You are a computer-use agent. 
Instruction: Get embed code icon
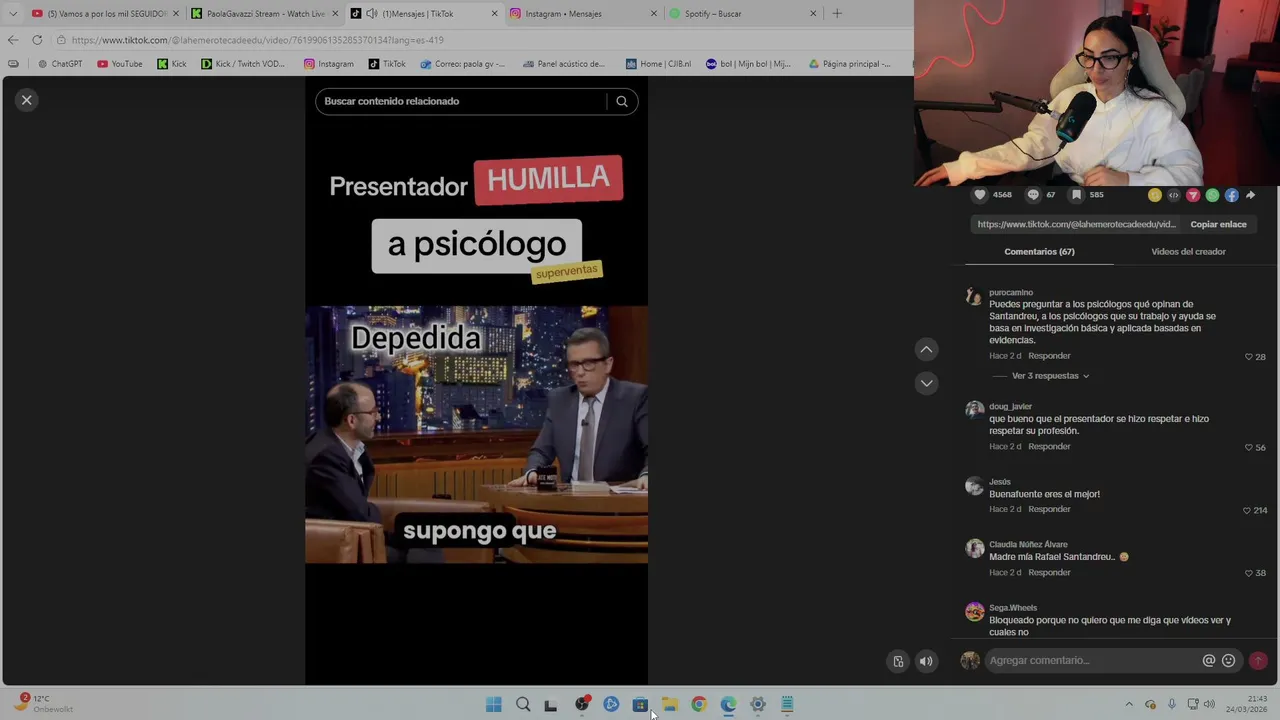point(1174,195)
